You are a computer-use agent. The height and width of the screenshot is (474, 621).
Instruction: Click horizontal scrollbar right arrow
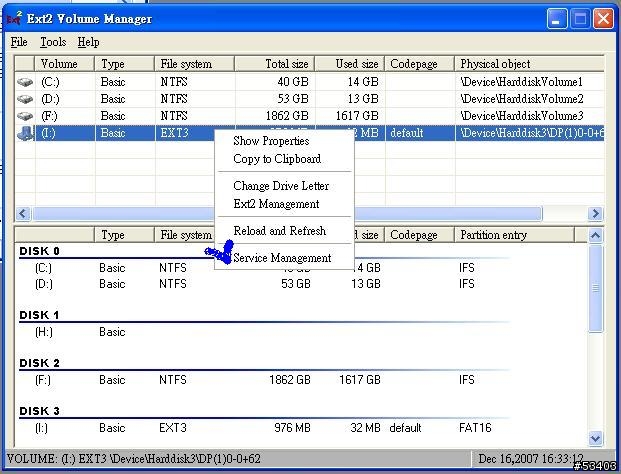coord(595,214)
